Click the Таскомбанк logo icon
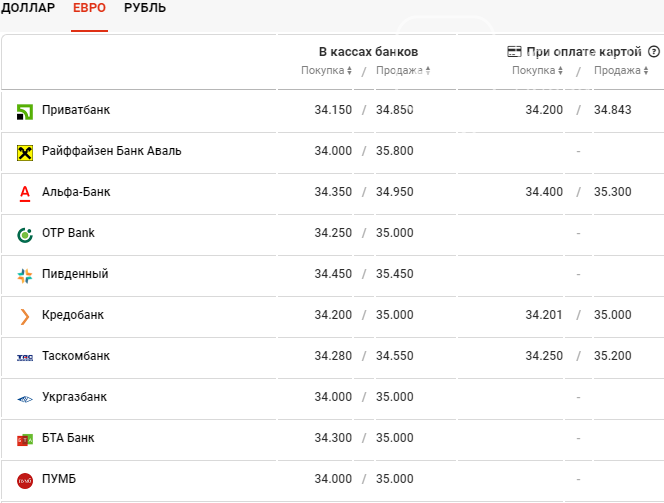Image resolution: width=664 pixels, height=503 pixels. [25, 357]
